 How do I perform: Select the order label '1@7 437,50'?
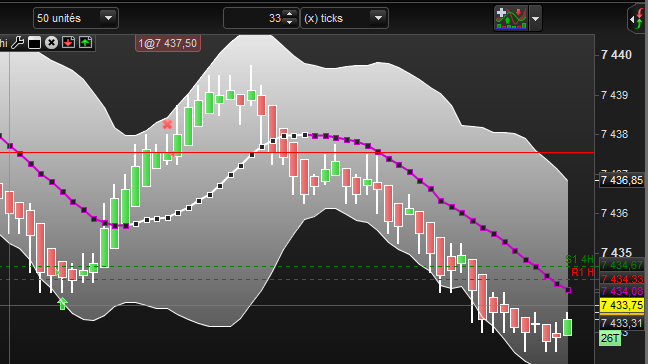168,43
